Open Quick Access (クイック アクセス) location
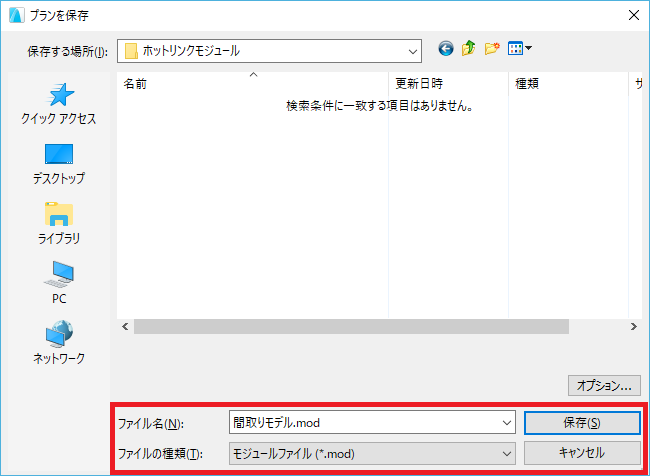Image resolution: width=650 pixels, height=476 pixels. click(x=59, y=104)
